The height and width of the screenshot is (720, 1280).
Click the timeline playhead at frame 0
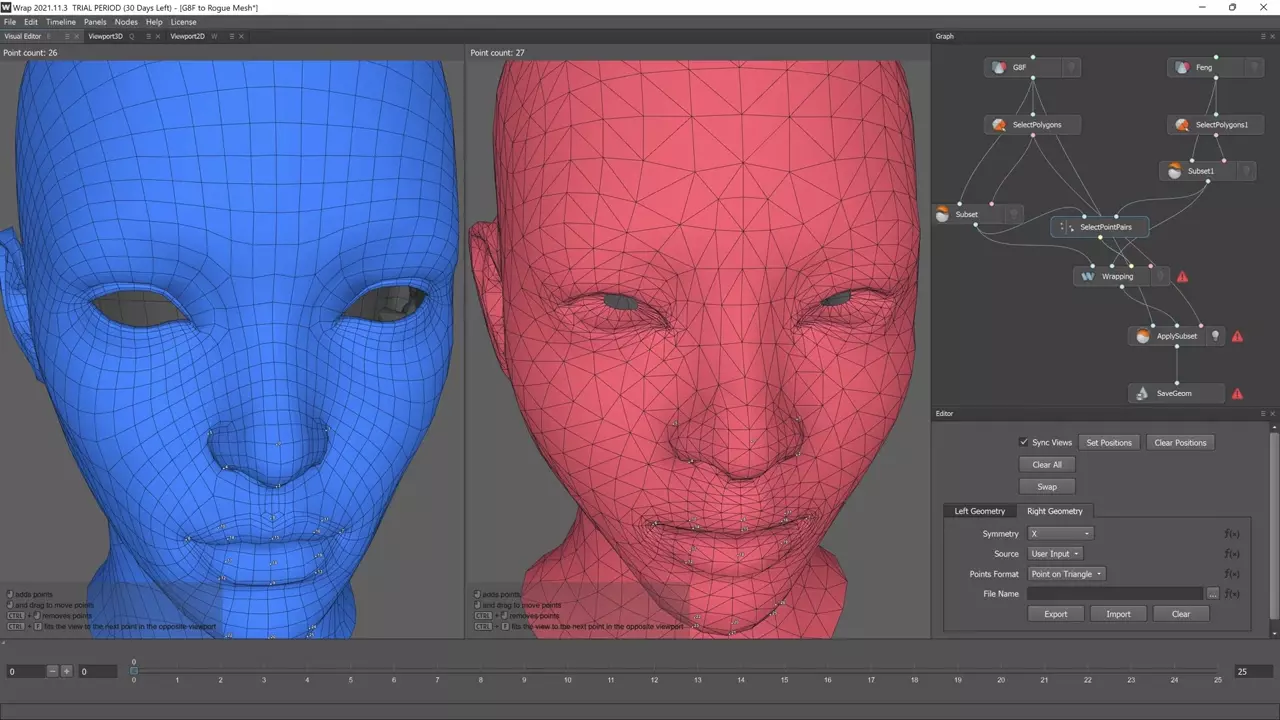(134, 671)
